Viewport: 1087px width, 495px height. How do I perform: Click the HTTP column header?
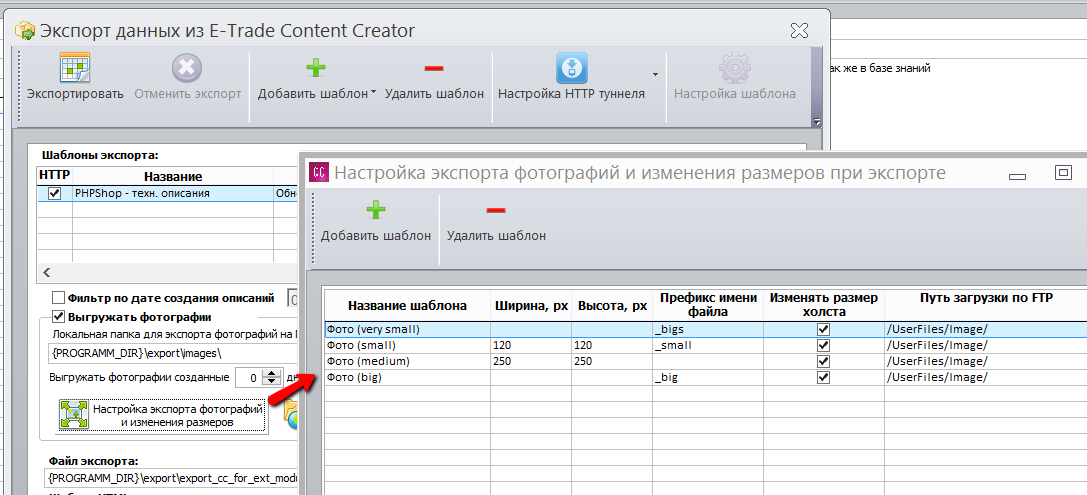click(54, 175)
